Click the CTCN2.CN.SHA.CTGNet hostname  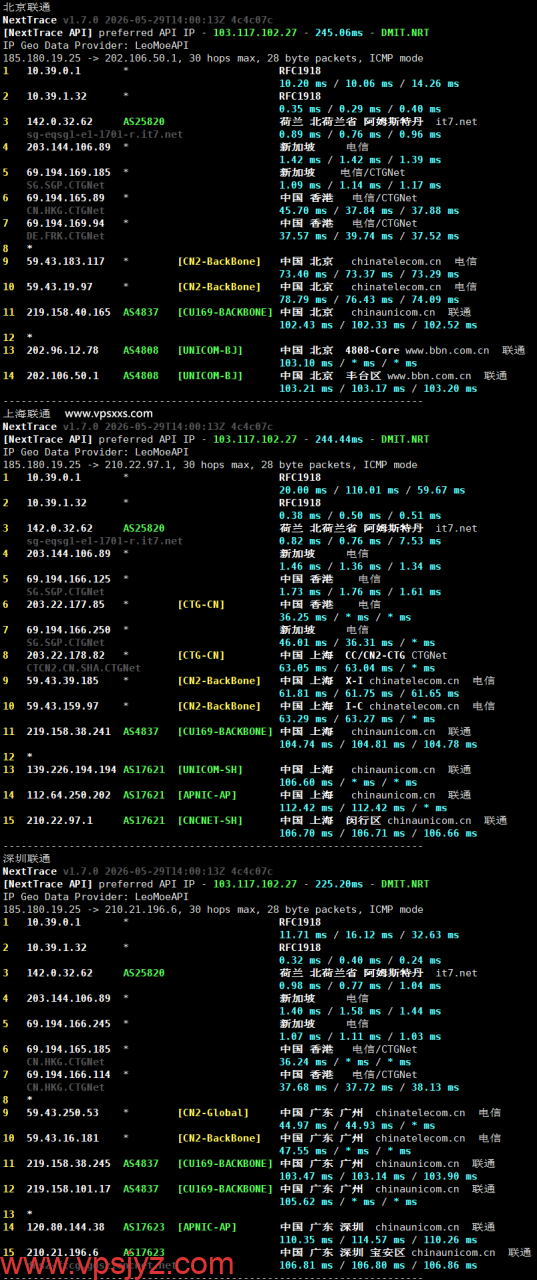(x=83, y=667)
